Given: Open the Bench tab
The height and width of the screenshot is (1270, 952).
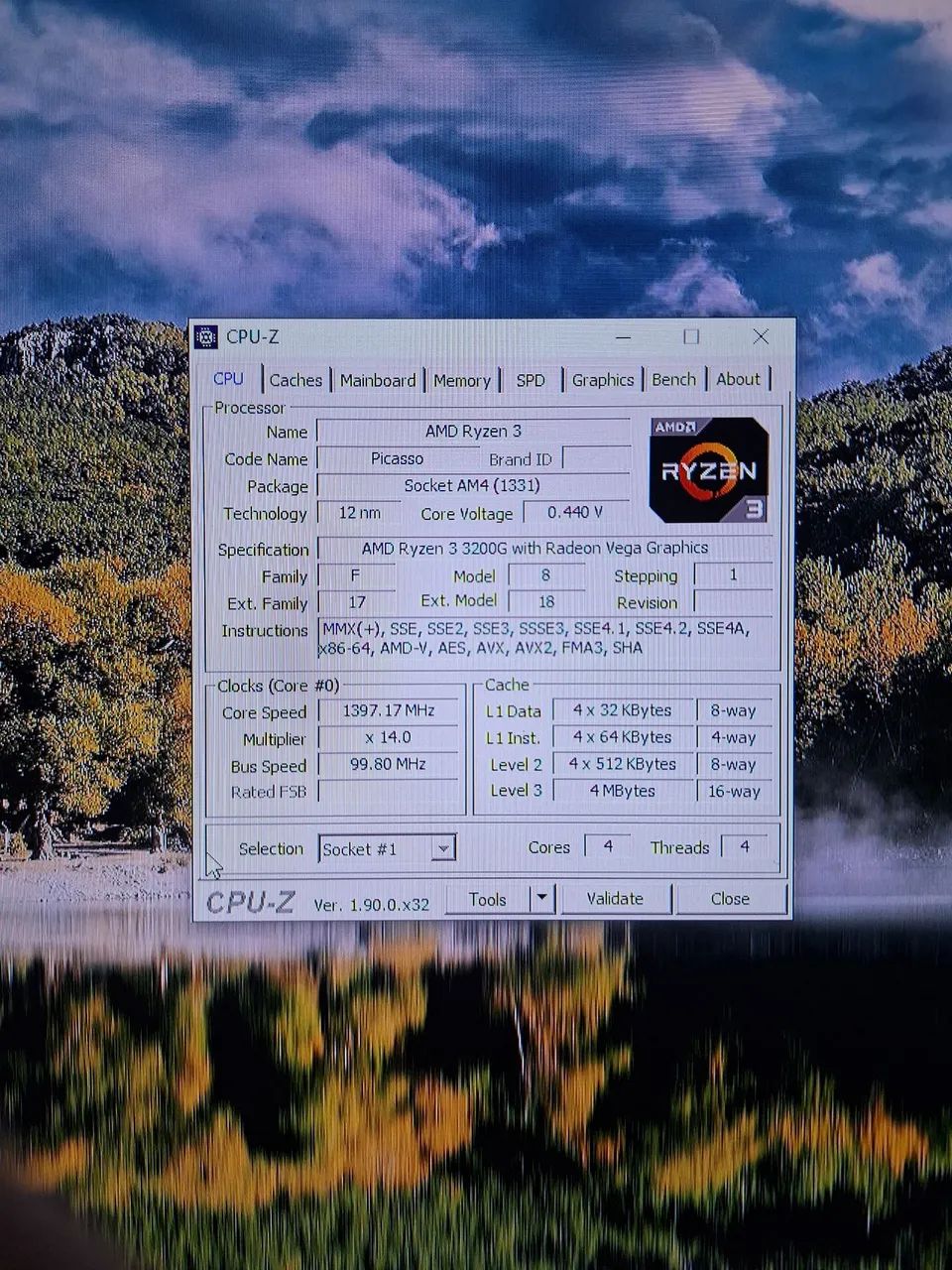Looking at the screenshot, I should pos(674,380).
